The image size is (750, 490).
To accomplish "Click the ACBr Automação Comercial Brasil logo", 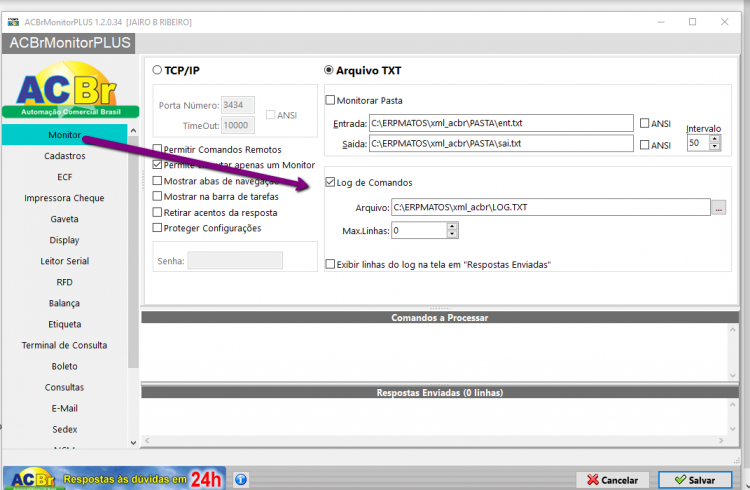I will pos(70,90).
